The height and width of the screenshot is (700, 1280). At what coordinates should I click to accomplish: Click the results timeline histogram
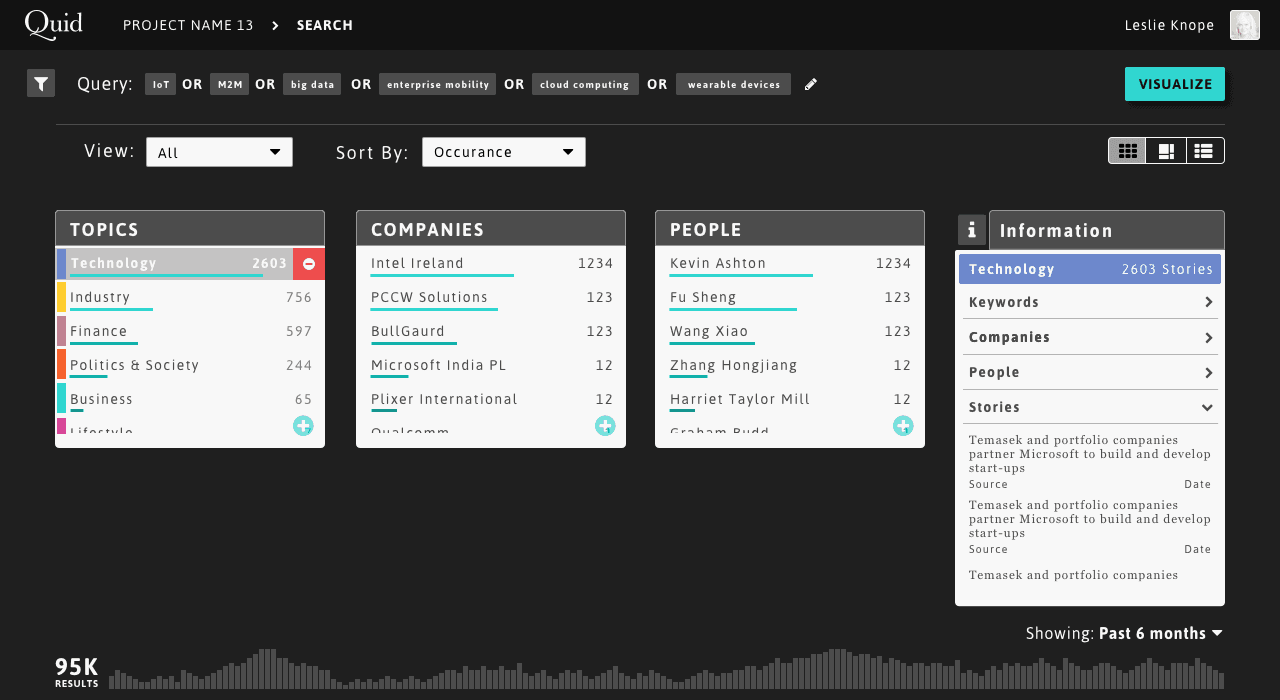(x=666, y=668)
